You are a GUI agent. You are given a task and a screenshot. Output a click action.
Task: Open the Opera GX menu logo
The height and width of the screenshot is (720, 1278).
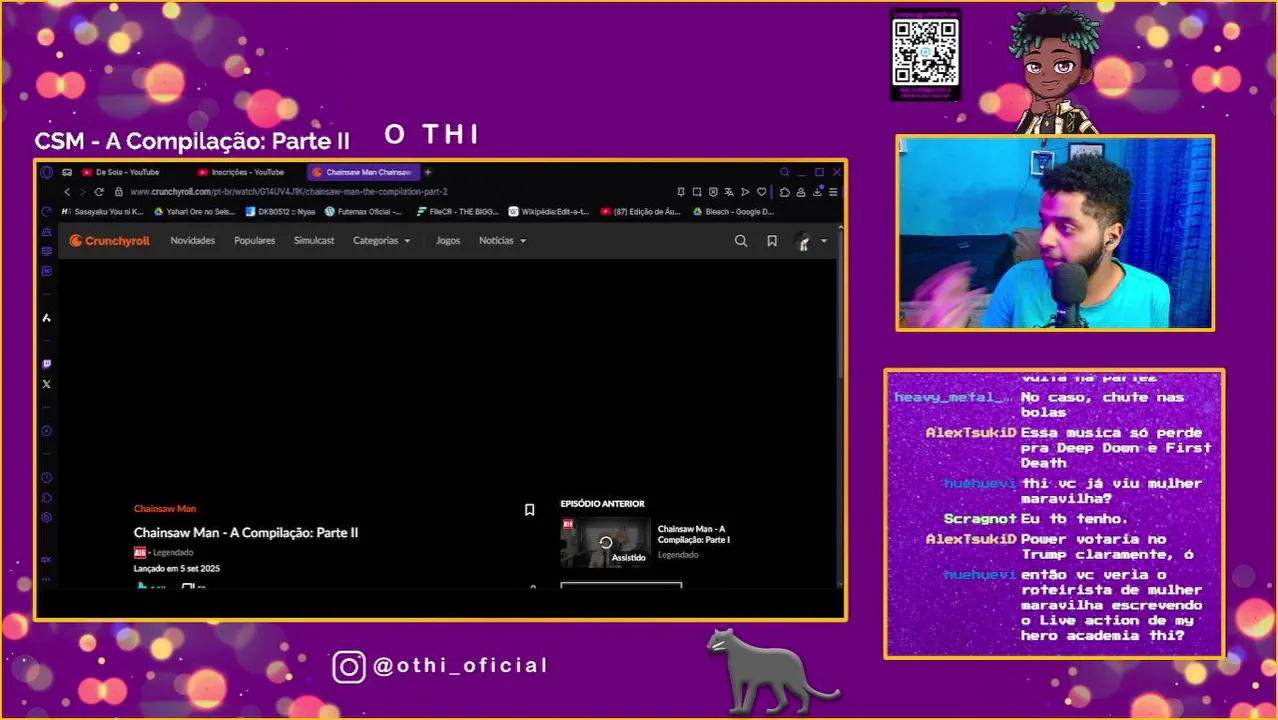tap(46, 172)
